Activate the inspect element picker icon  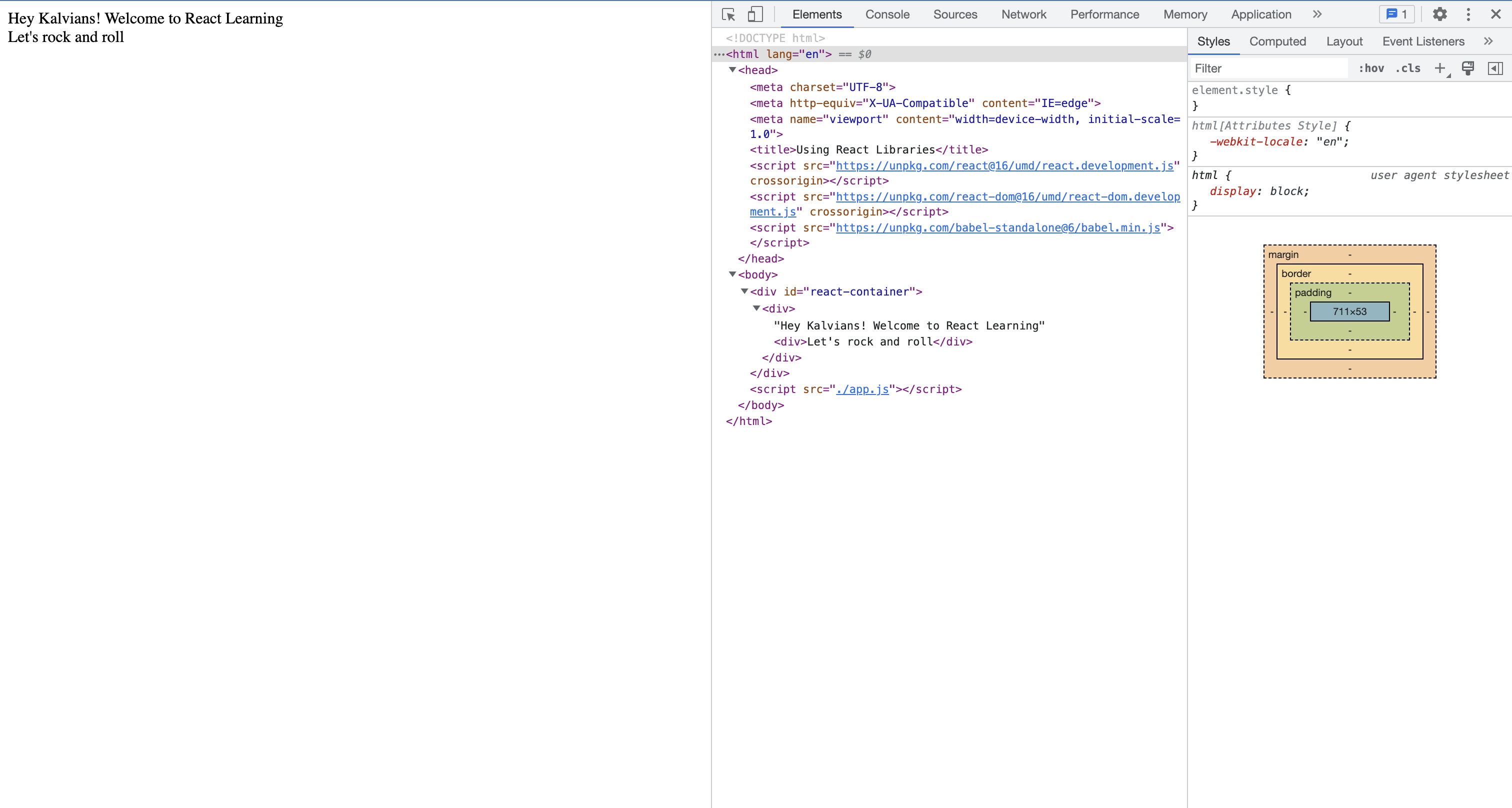click(728, 14)
